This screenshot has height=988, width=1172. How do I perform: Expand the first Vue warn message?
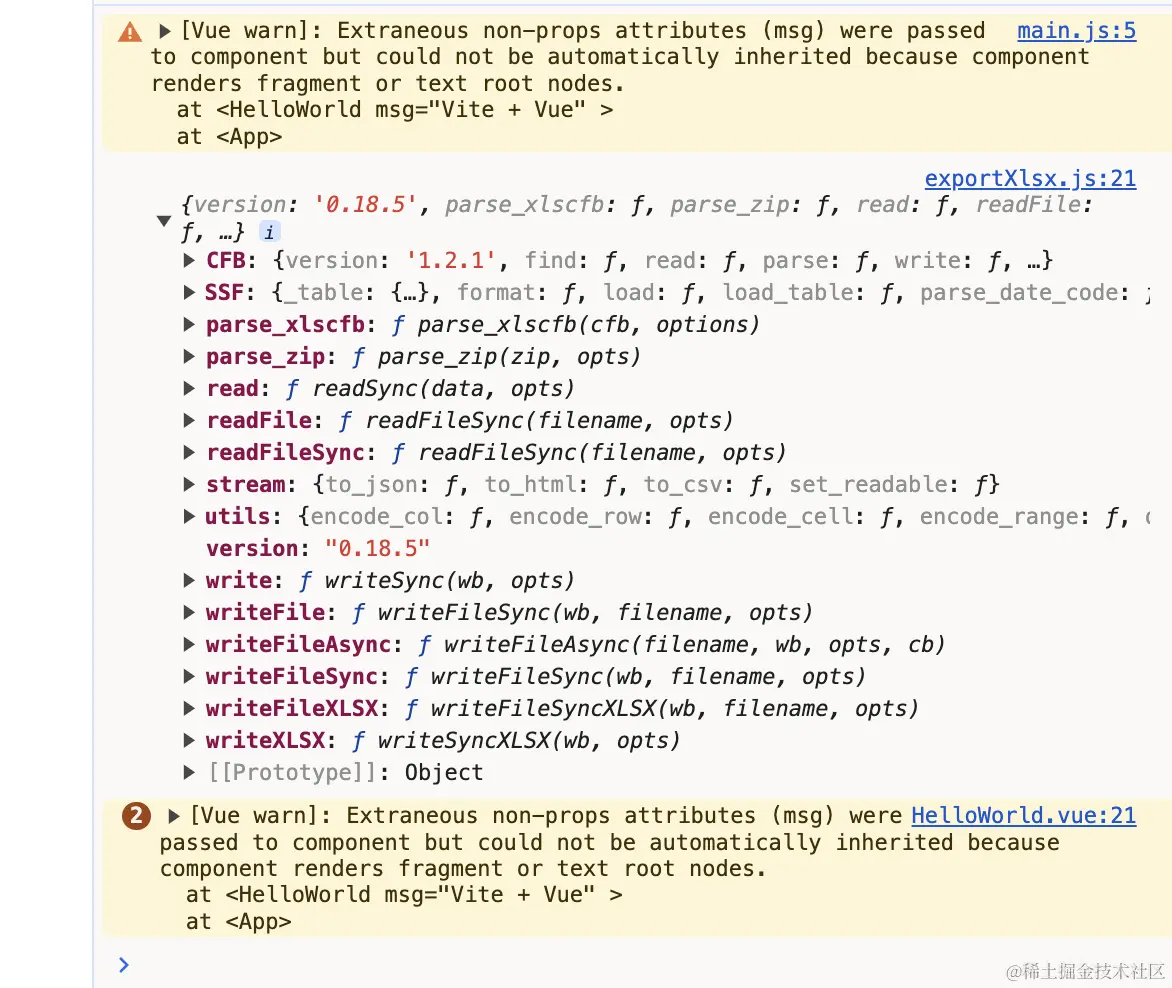[165, 31]
